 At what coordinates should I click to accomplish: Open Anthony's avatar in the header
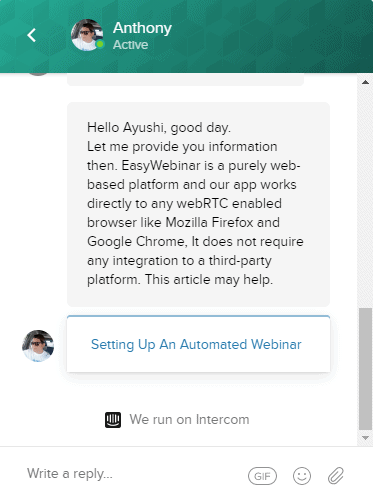click(x=87, y=35)
